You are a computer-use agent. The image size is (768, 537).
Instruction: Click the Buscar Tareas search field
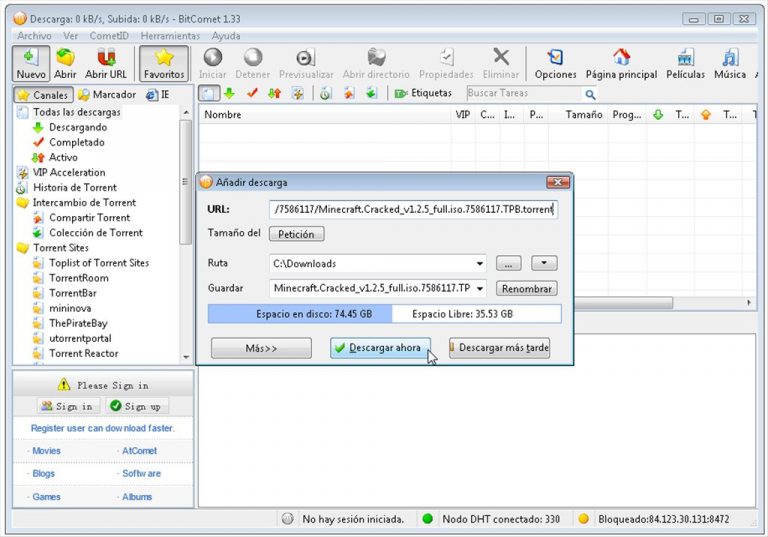pyautogui.click(x=523, y=93)
